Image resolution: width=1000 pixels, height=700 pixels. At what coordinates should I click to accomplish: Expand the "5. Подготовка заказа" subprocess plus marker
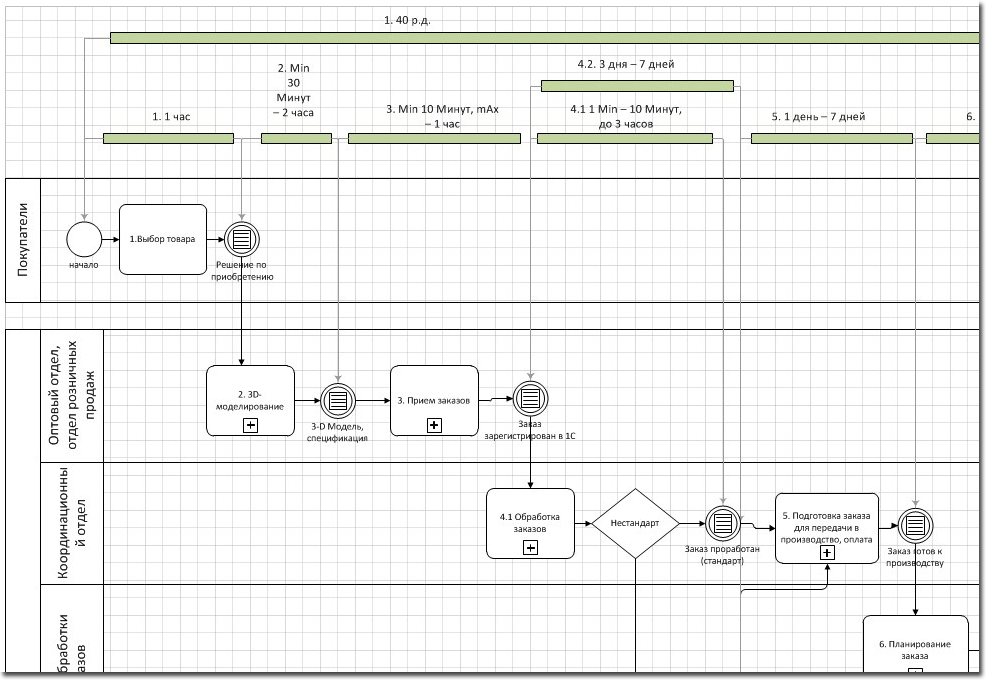[x=827, y=552]
